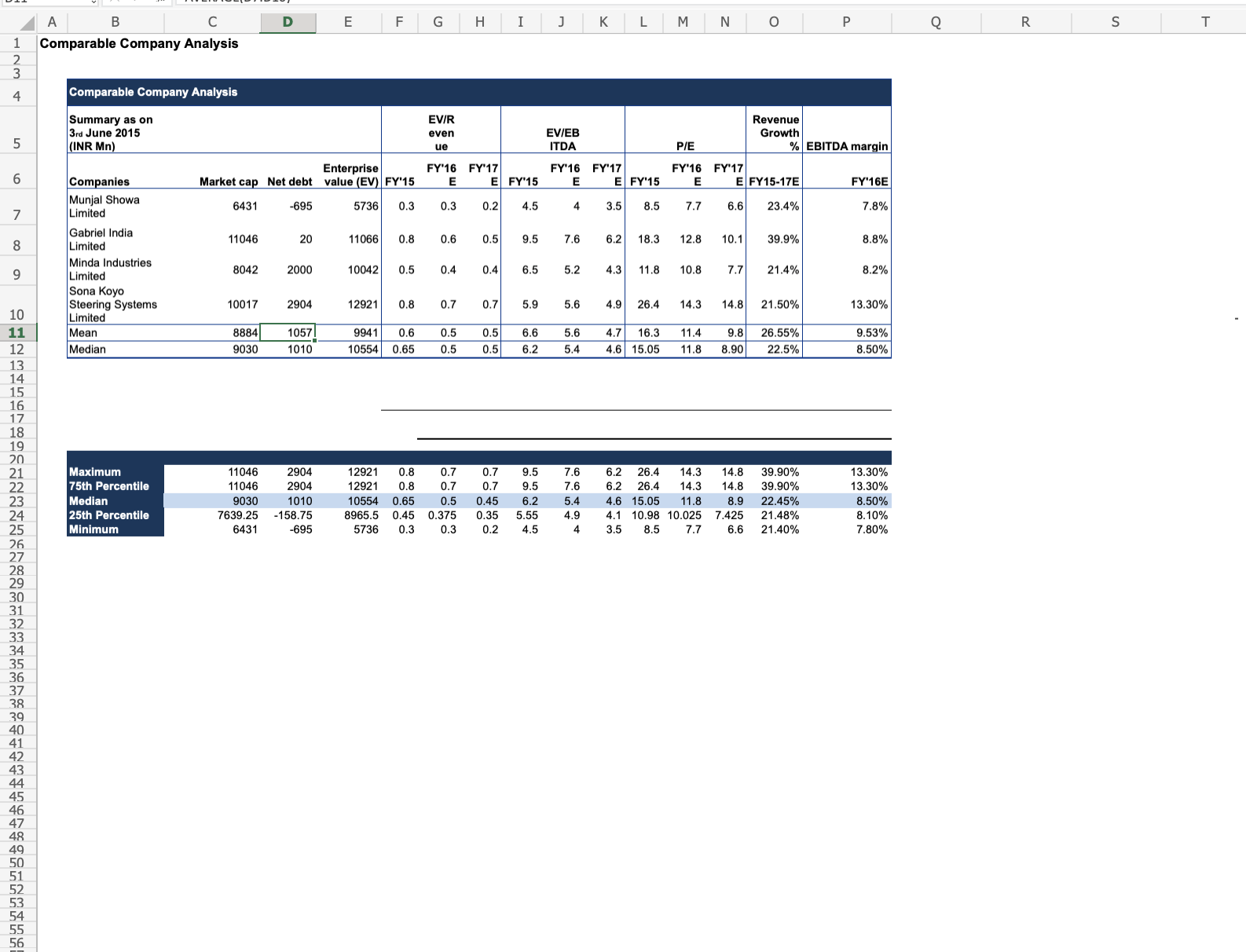
Task: Select Minda Industries' enterprise value 10042
Action: (x=363, y=269)
